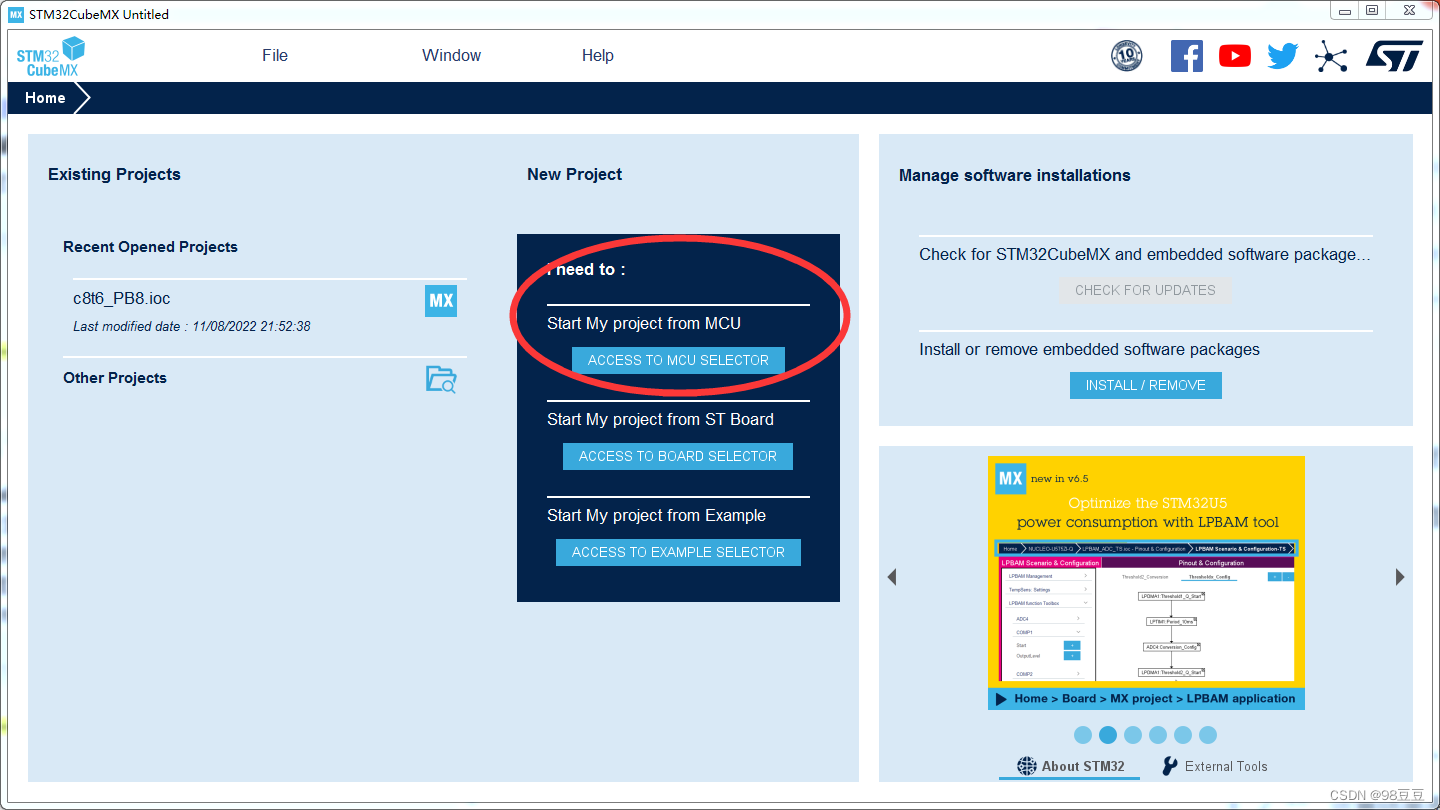Viewport: 1440px width, 810px height.
Task: Click ACCESS TO BOARD SELECTOR button
Action: coord(678,456)
